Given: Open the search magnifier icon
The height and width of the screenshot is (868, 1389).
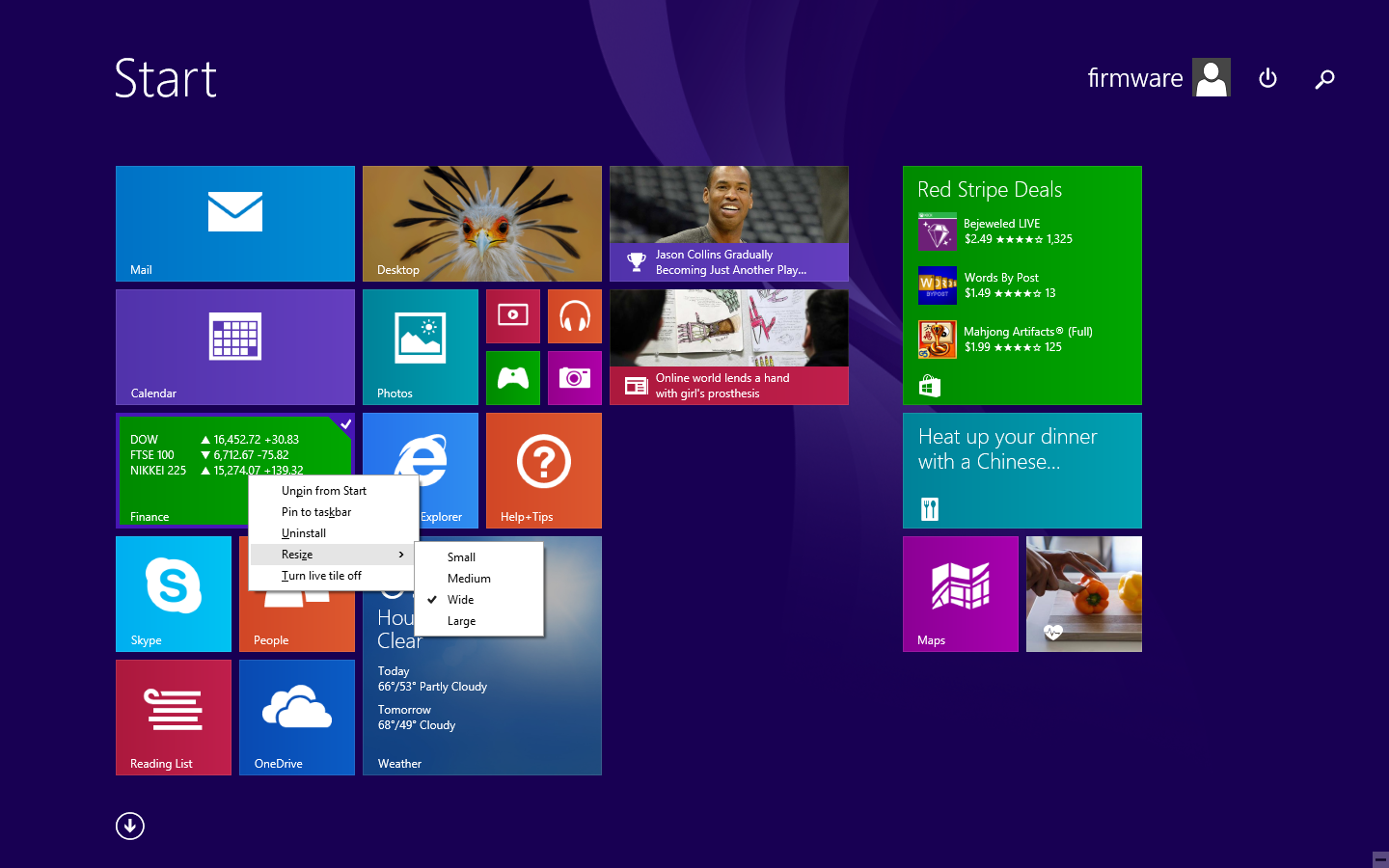Looking at the screenshot, I should coord(1325,78).
